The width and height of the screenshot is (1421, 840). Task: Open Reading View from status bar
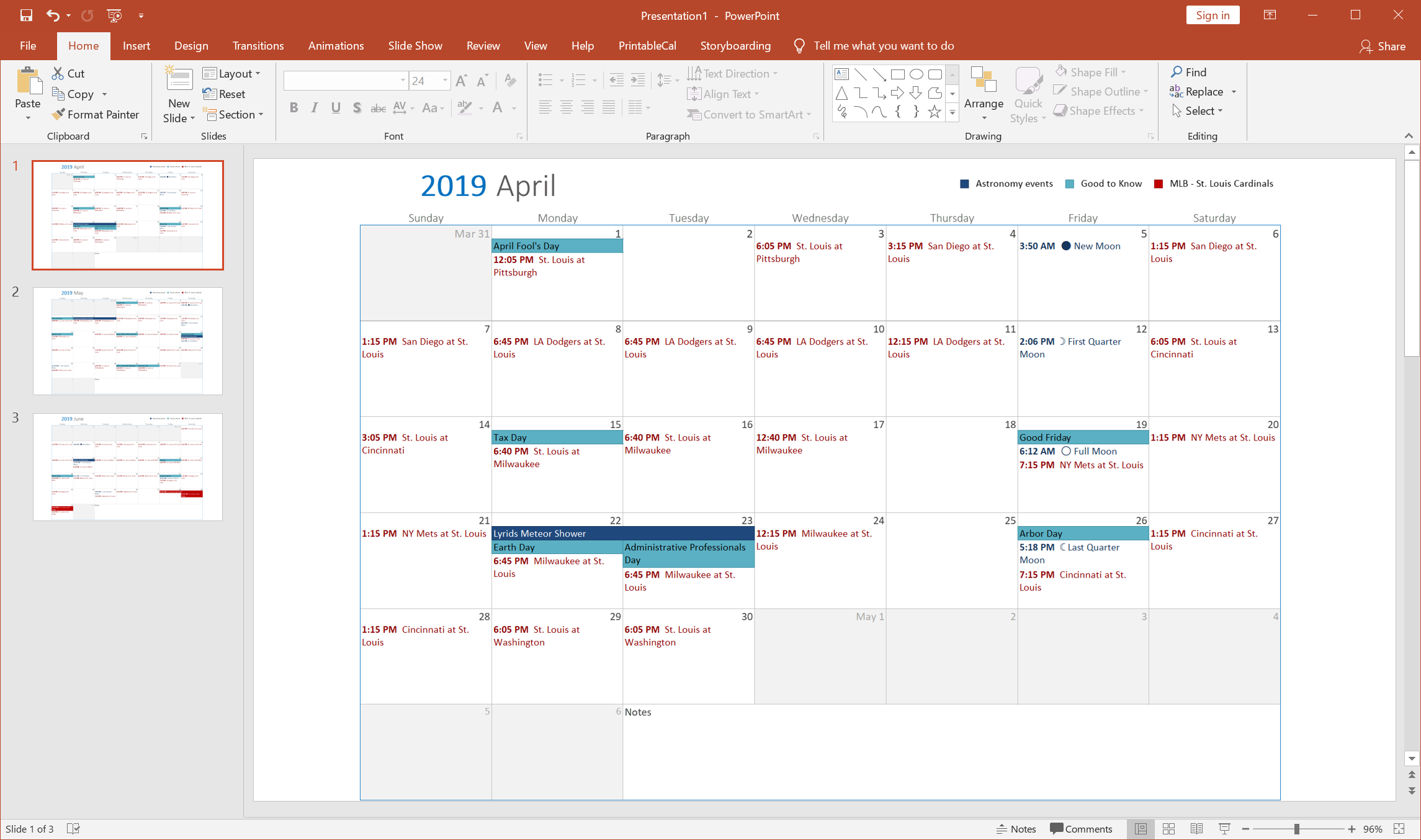coord(1196,829)
